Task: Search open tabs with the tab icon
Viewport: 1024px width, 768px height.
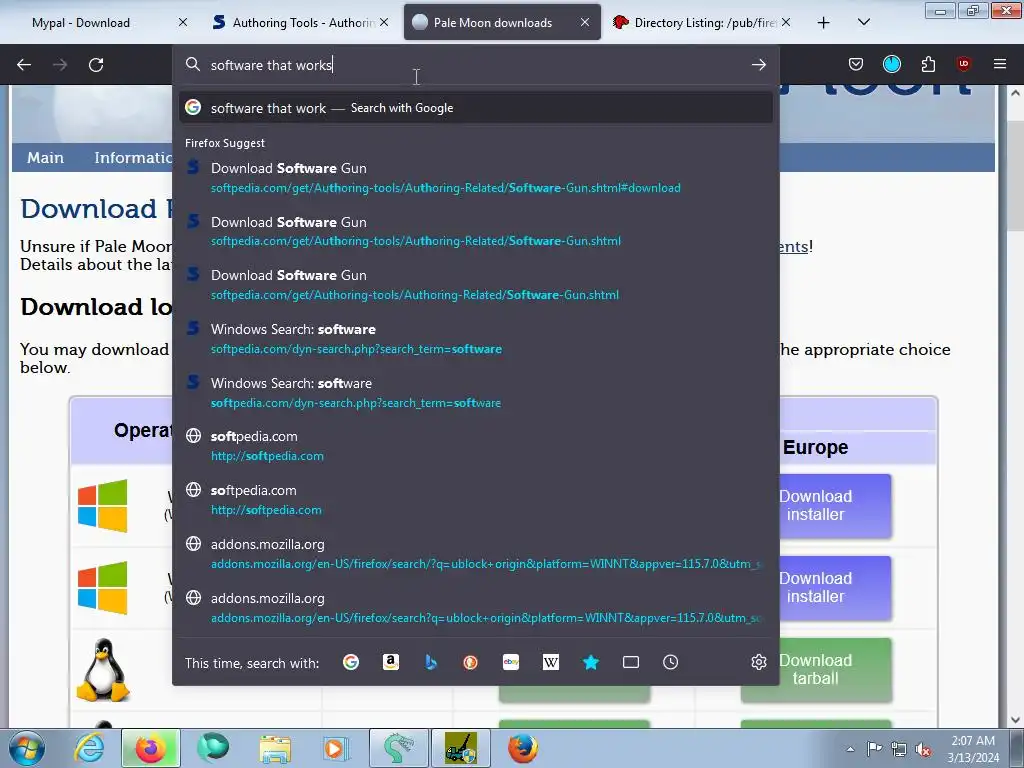Action: tap(631, 662)
